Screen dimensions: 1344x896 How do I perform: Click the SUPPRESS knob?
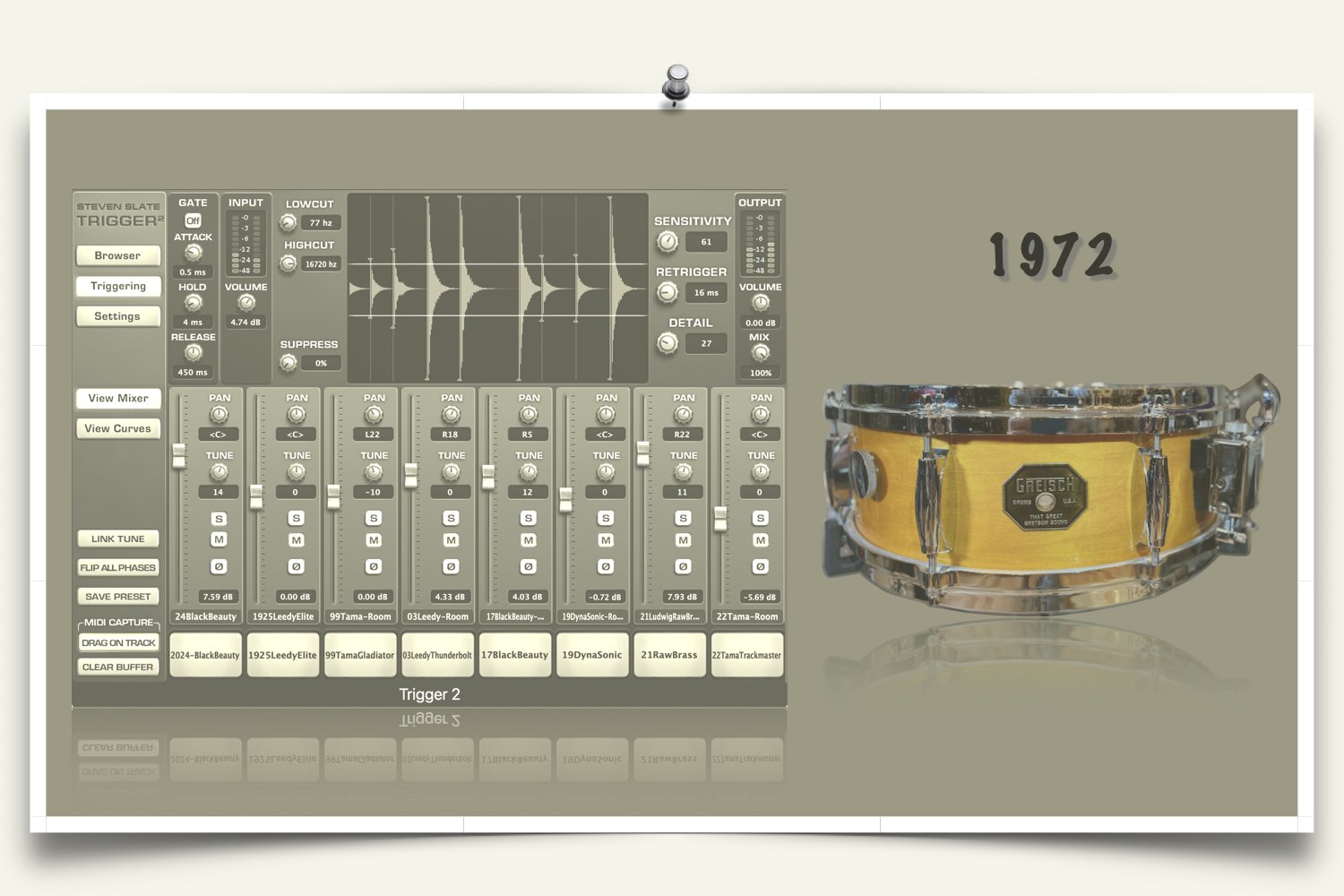pyautogui.click(x=289, y=363)
